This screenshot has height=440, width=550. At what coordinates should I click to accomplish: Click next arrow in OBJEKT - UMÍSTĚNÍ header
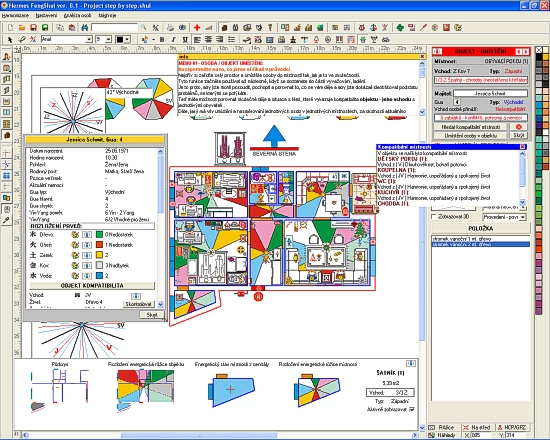(x=526, y=52)
